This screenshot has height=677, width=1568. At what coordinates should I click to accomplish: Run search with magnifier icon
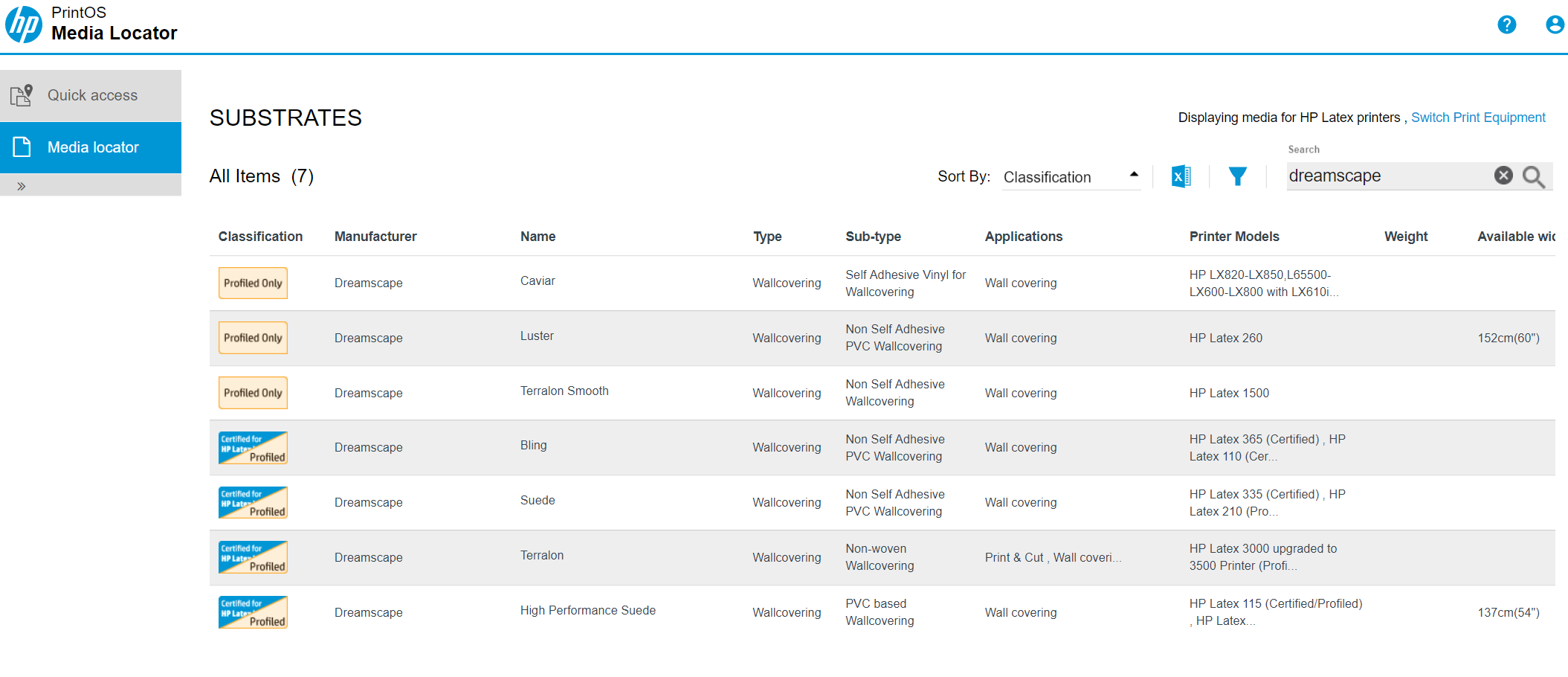(x=1533, y=177)
